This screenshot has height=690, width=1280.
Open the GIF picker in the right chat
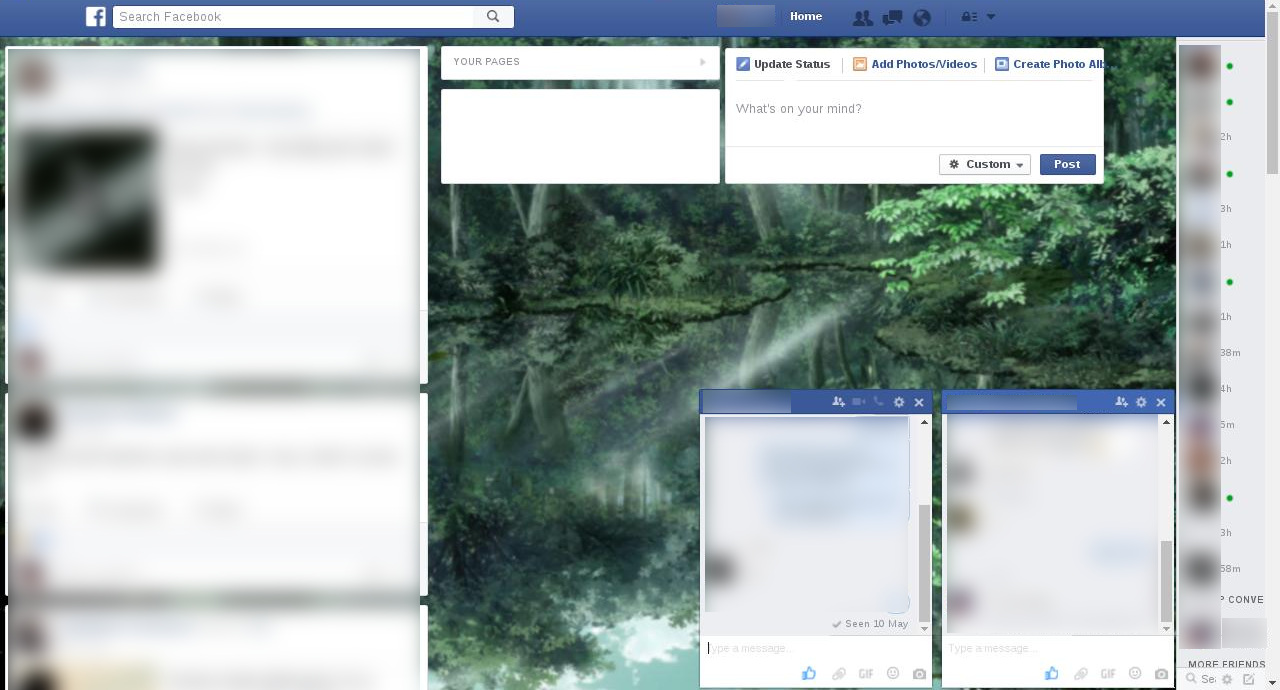point(1108,674)
